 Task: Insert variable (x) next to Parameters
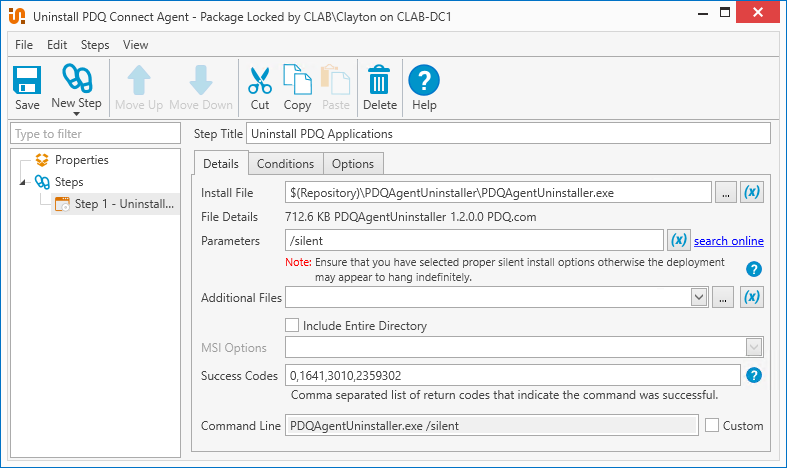pos(679,240)
